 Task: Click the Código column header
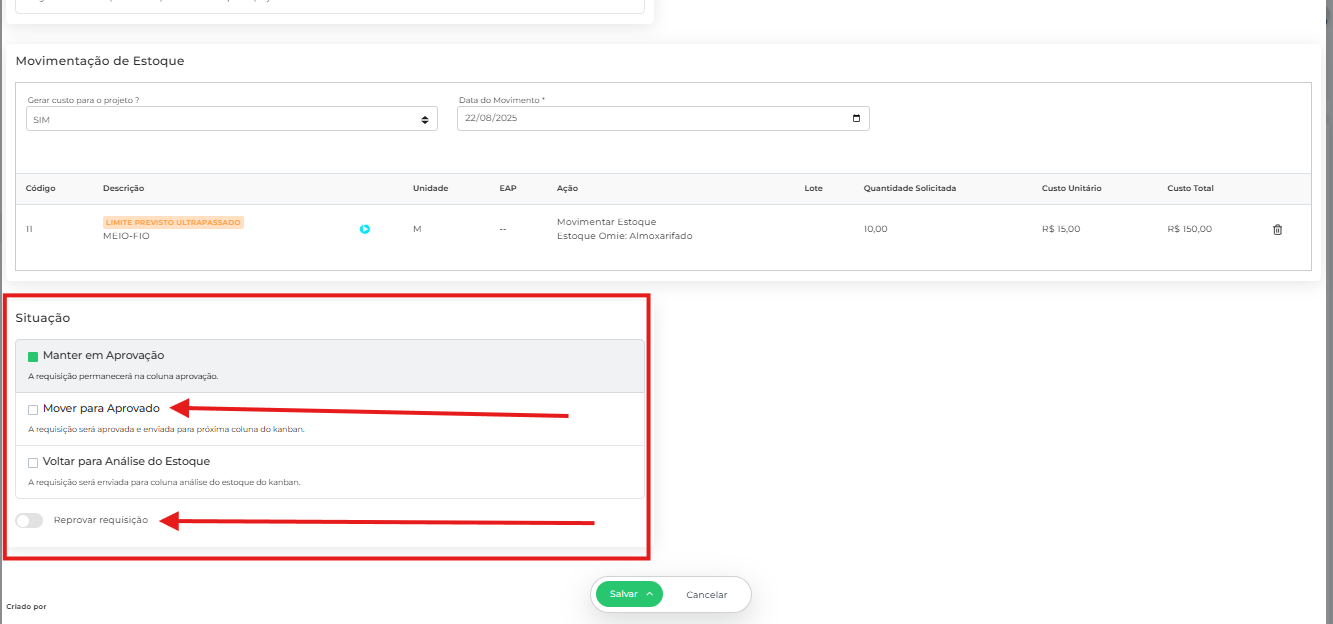click(x=41, y=188)
